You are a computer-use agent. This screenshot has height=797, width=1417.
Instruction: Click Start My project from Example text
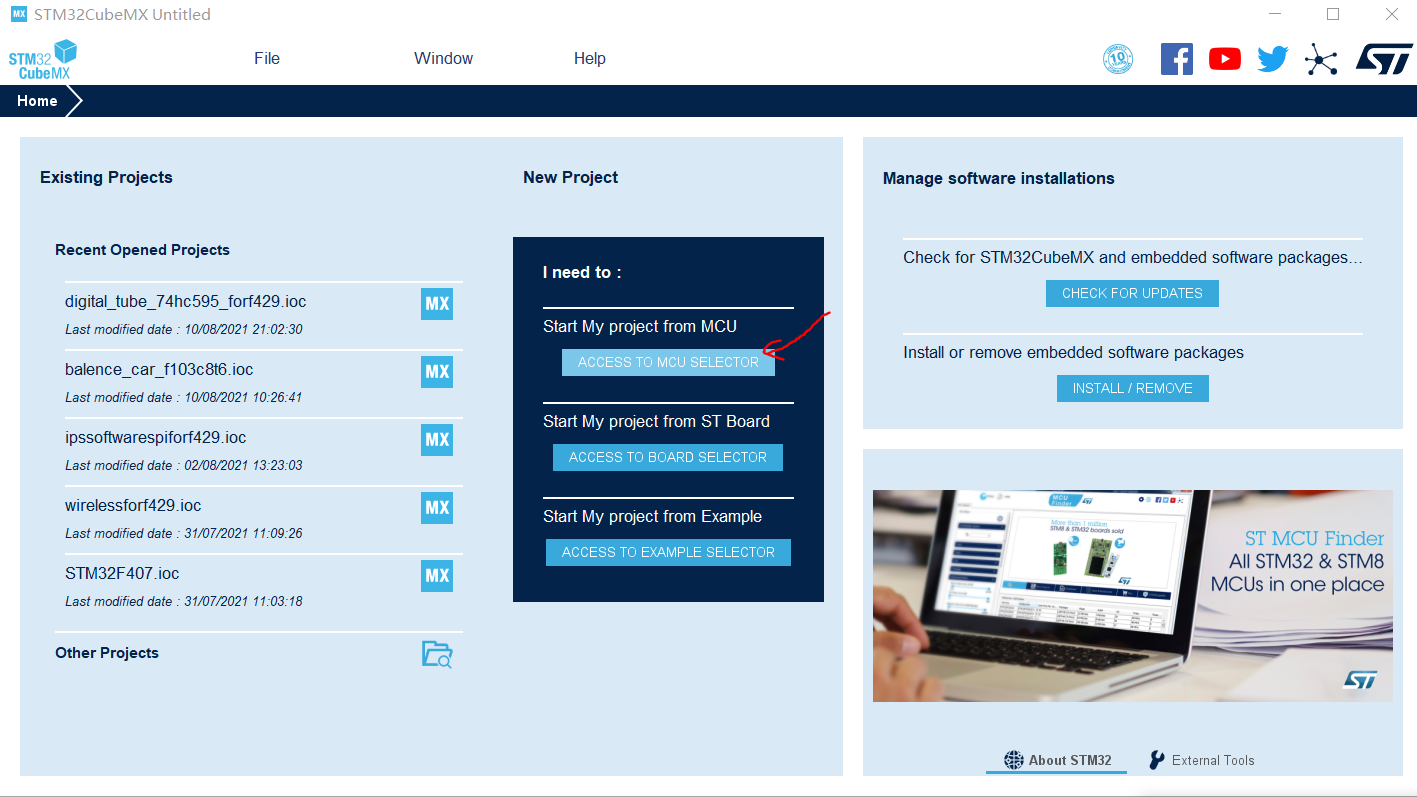(652, 516)
